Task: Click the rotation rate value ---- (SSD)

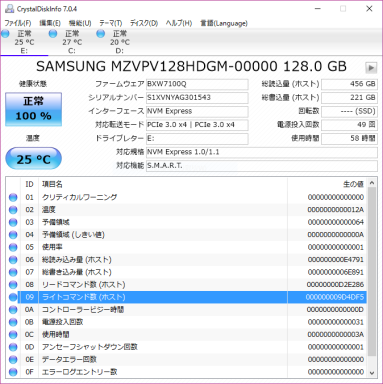Action: 349,111
